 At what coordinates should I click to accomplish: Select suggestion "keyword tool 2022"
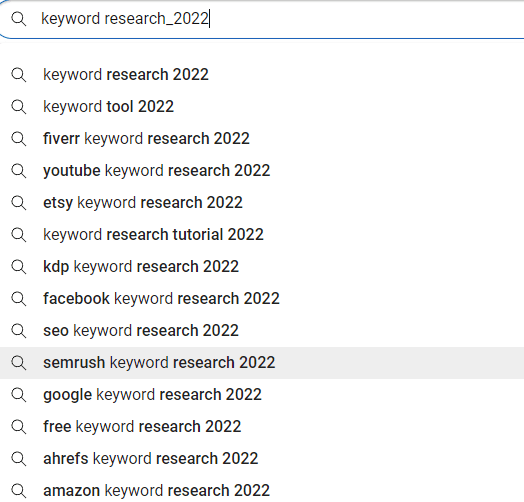(262, 107)
